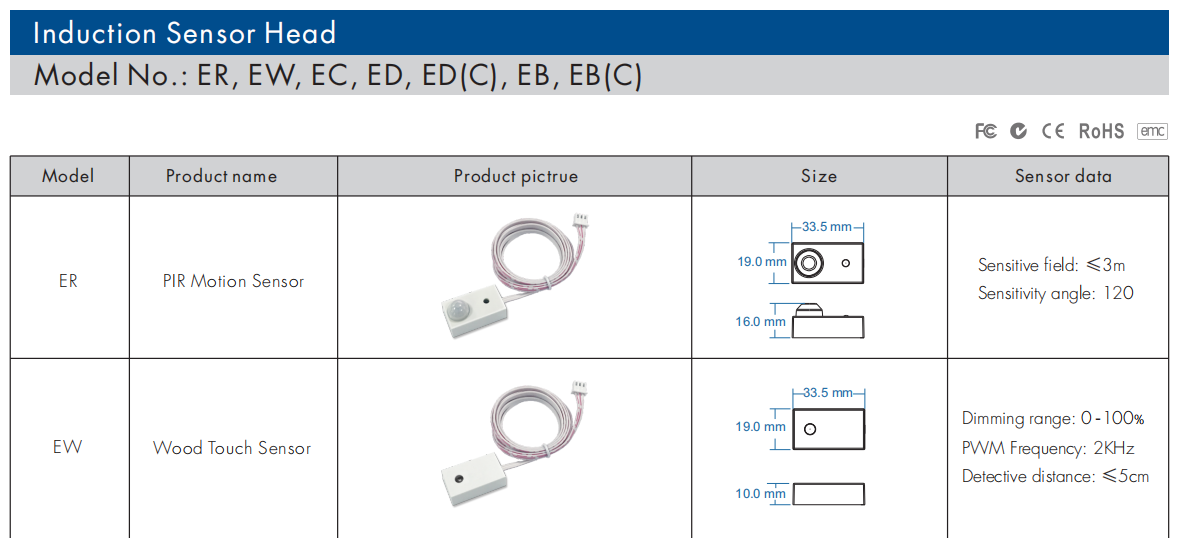Click the Model column header
The height and width of the screenshot is (538, 1192).
click(x=69, y=176)
